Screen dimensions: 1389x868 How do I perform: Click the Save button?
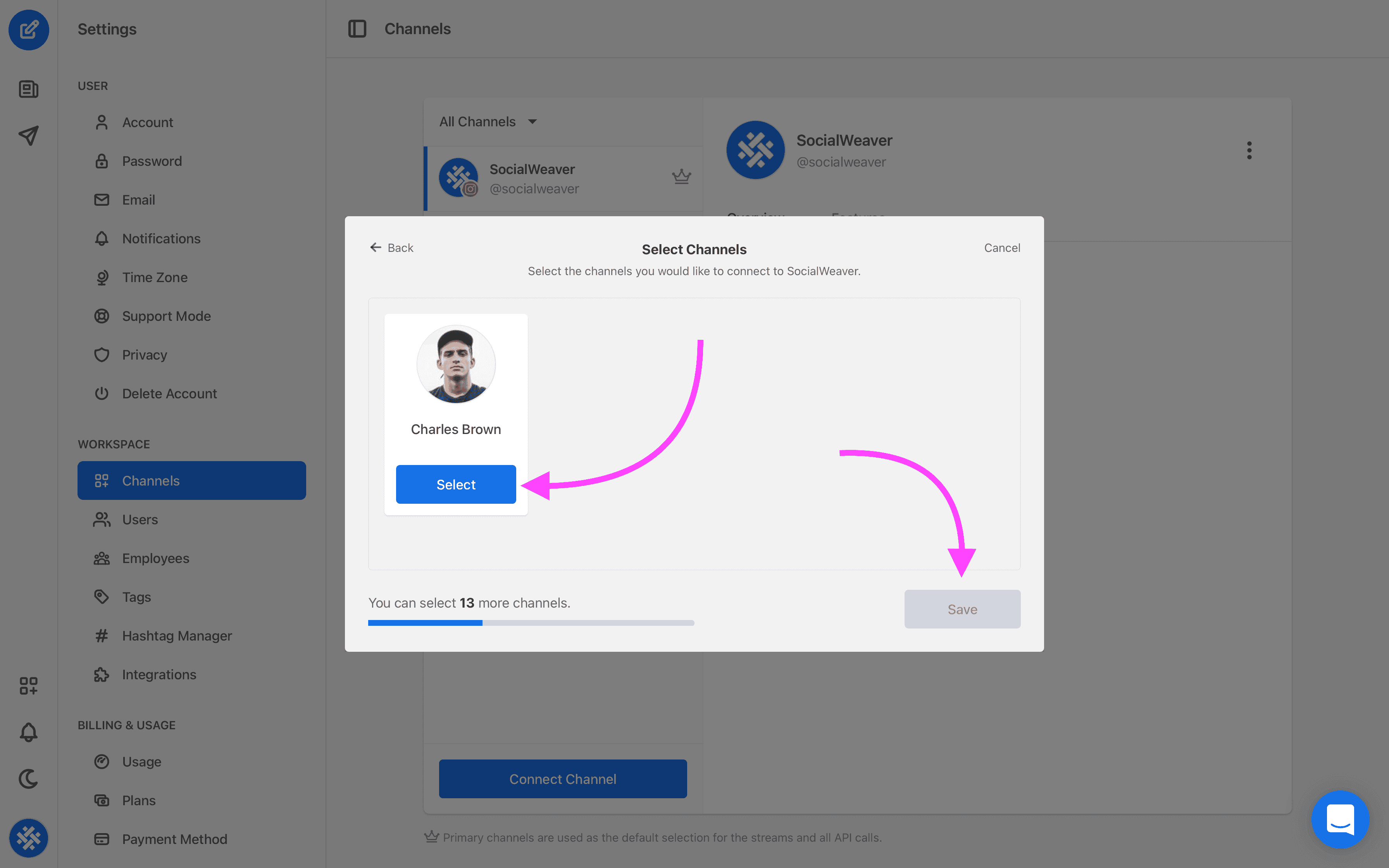pos(962,609)
